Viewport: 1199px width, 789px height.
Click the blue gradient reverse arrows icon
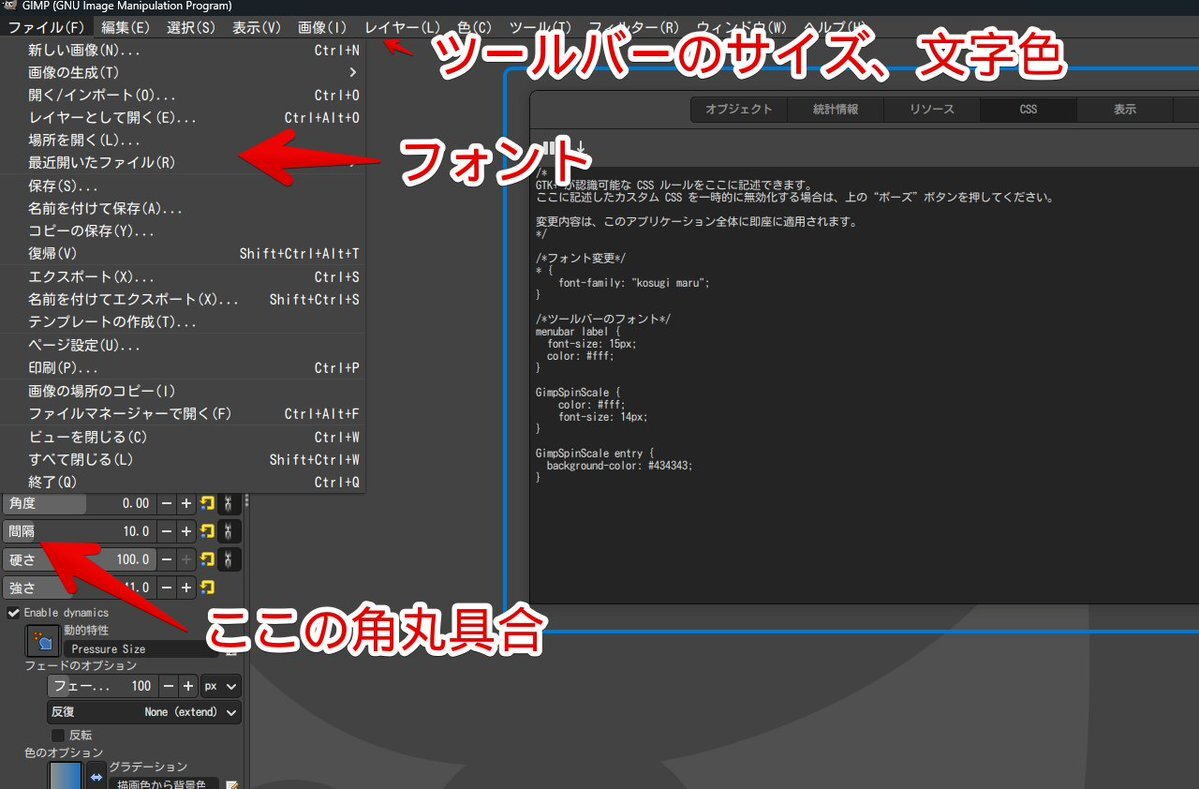pos(96,777)
